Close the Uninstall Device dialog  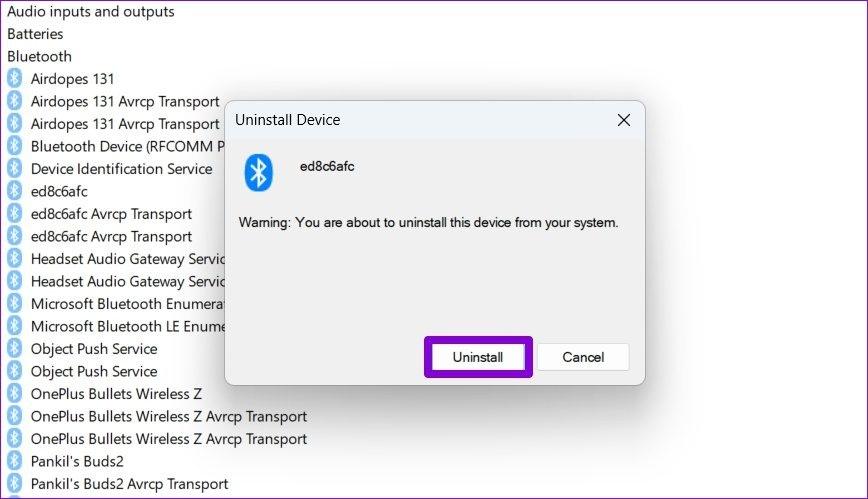tap(623, 120)
